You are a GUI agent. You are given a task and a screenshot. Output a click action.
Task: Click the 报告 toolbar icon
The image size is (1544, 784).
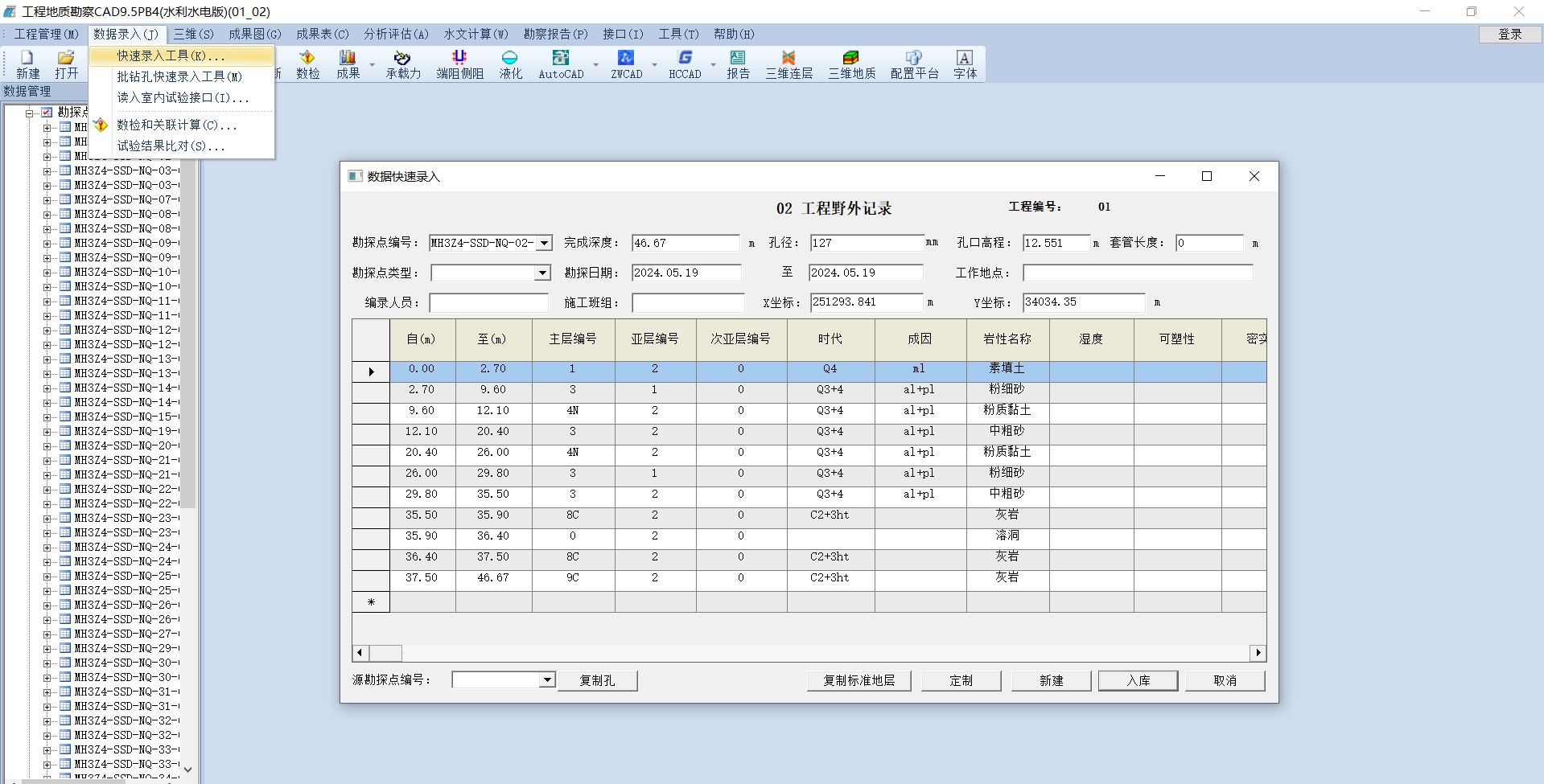coord(738,64)
